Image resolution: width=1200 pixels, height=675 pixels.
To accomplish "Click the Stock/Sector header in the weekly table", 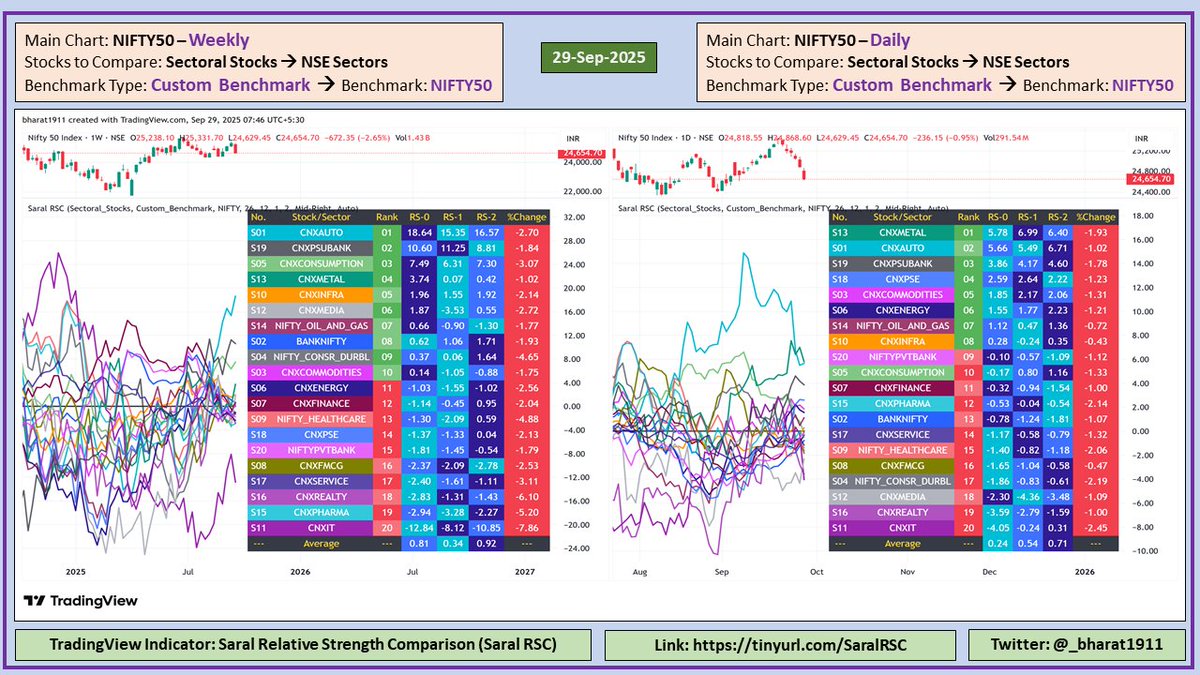I will 322,216.
